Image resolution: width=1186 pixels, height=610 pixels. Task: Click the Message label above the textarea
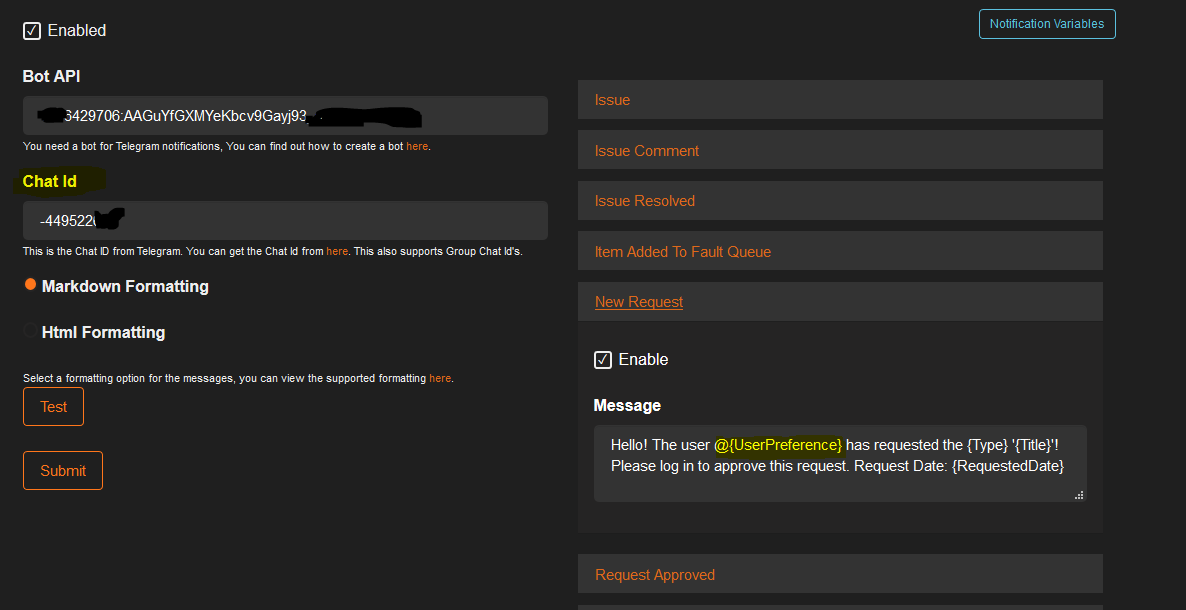[627, 406]
